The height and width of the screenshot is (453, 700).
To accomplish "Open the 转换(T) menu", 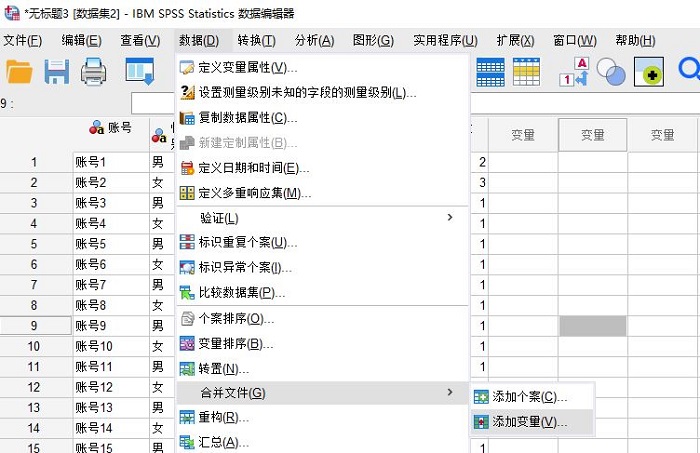I will (256, 40).
